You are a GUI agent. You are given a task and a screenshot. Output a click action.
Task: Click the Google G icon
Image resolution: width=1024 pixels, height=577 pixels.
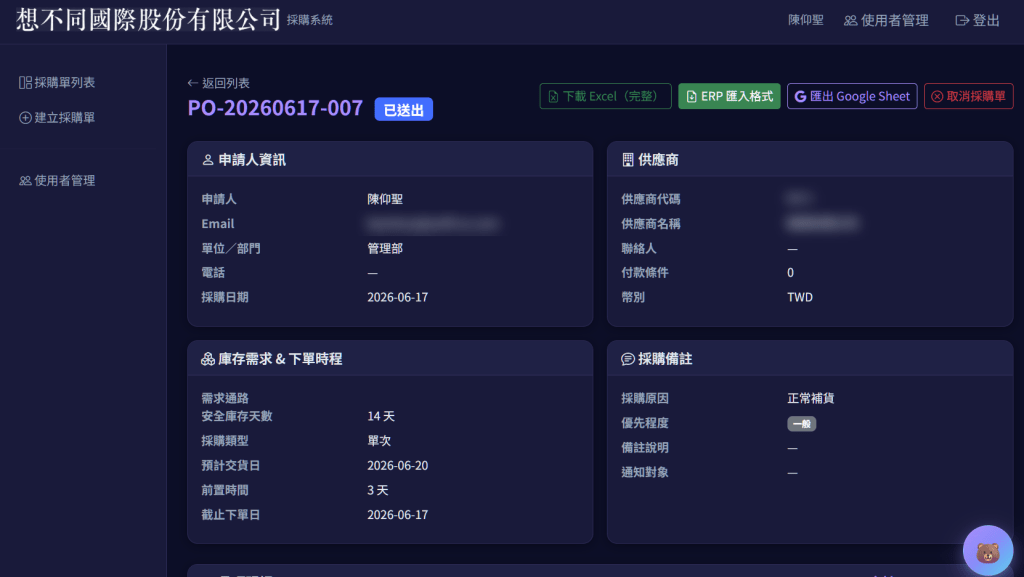click(800, 97)
